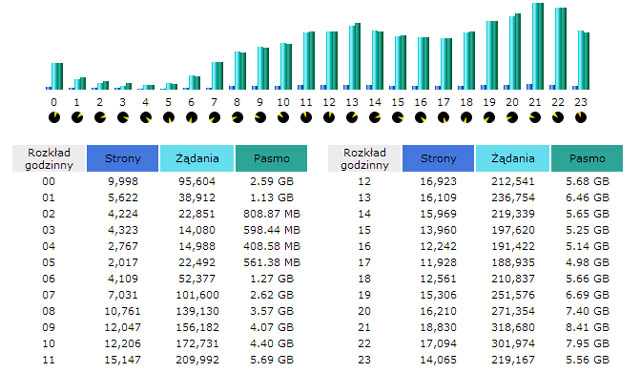Click the clock icon under hour 21
Image resolution: width=640 pixels, height=373 pixels.
tap(535, 118)
